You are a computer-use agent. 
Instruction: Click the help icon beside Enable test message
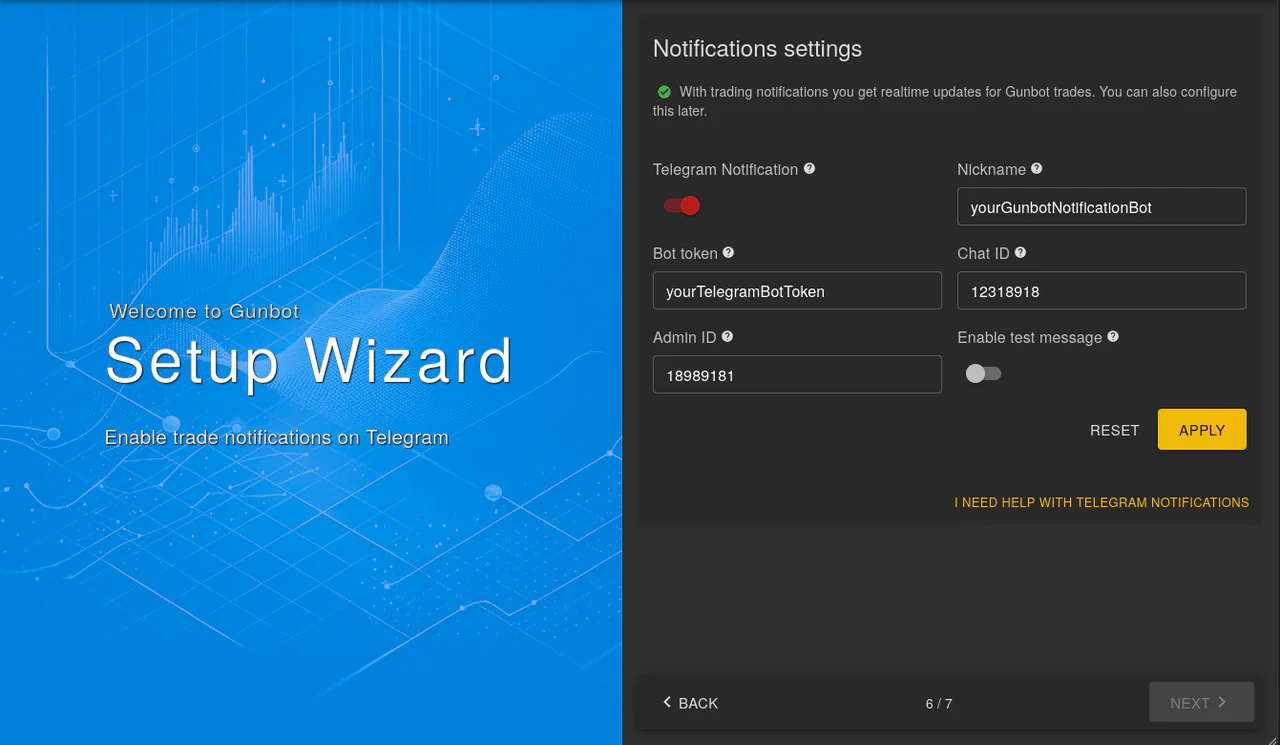coord(1113,337)
